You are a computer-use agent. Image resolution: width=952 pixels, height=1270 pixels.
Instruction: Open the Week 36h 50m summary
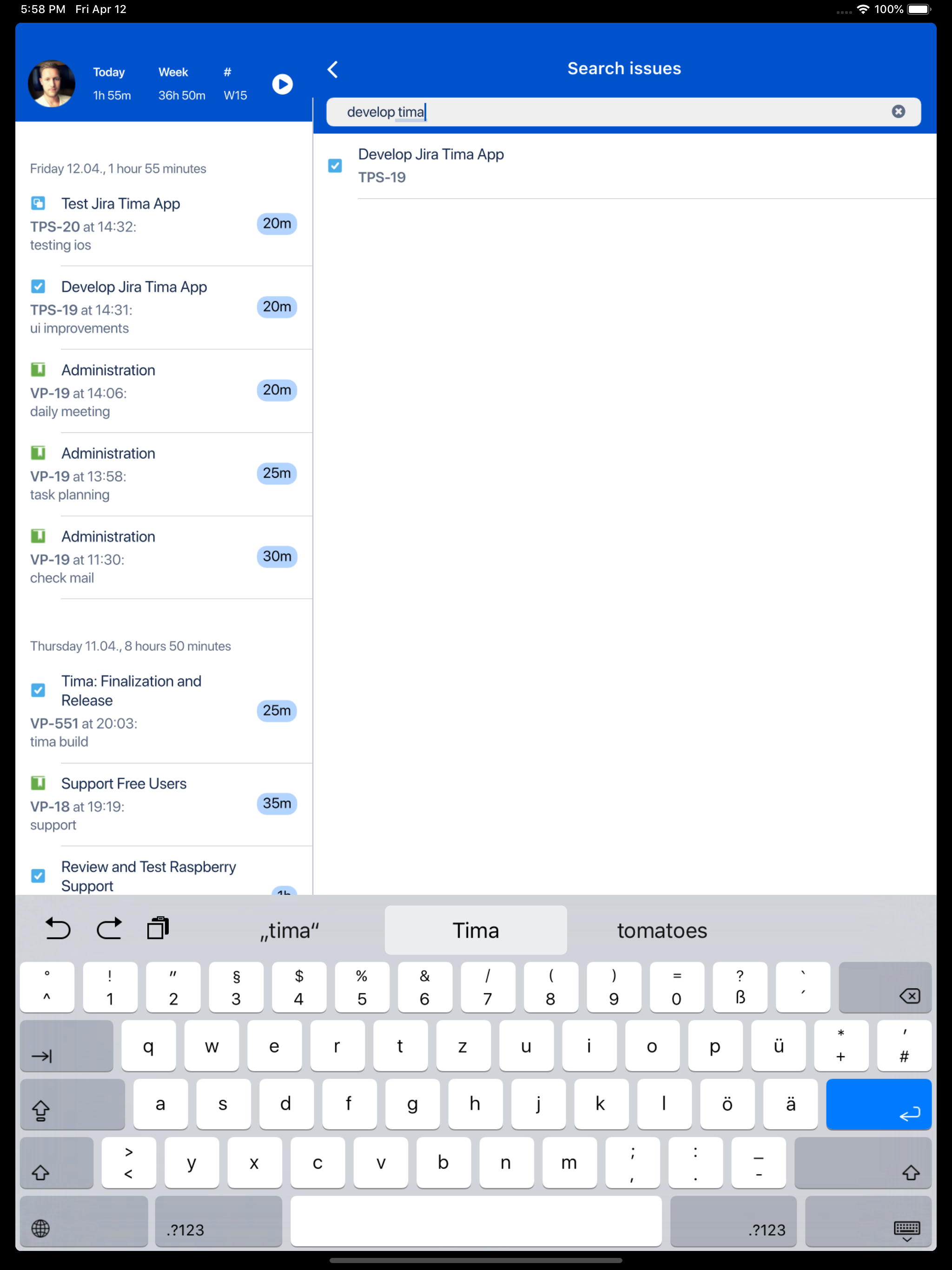pyautogui.click(x=181, y=84)
